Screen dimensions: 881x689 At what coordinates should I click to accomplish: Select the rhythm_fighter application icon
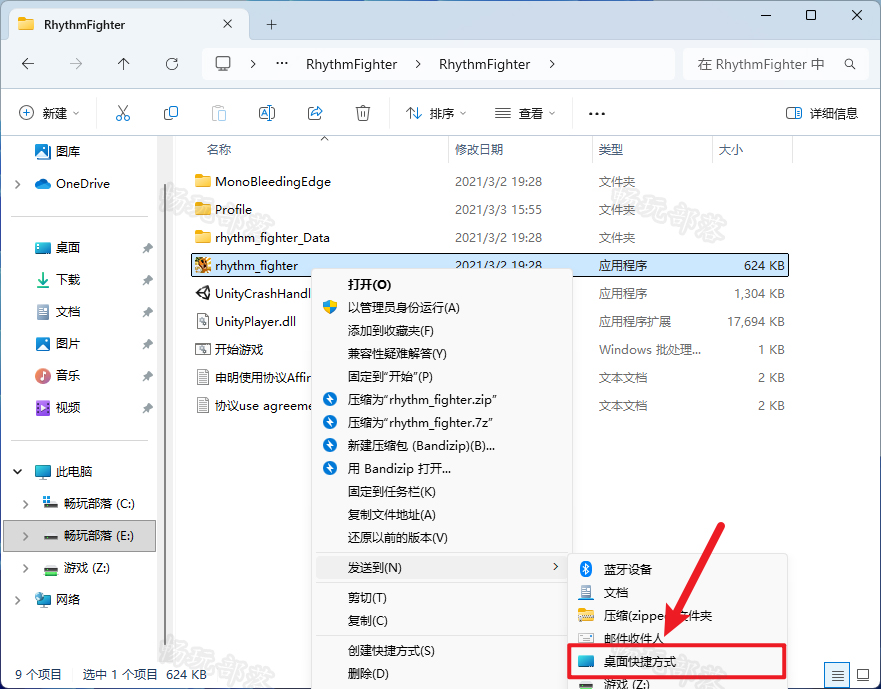[x=203, y=265]
